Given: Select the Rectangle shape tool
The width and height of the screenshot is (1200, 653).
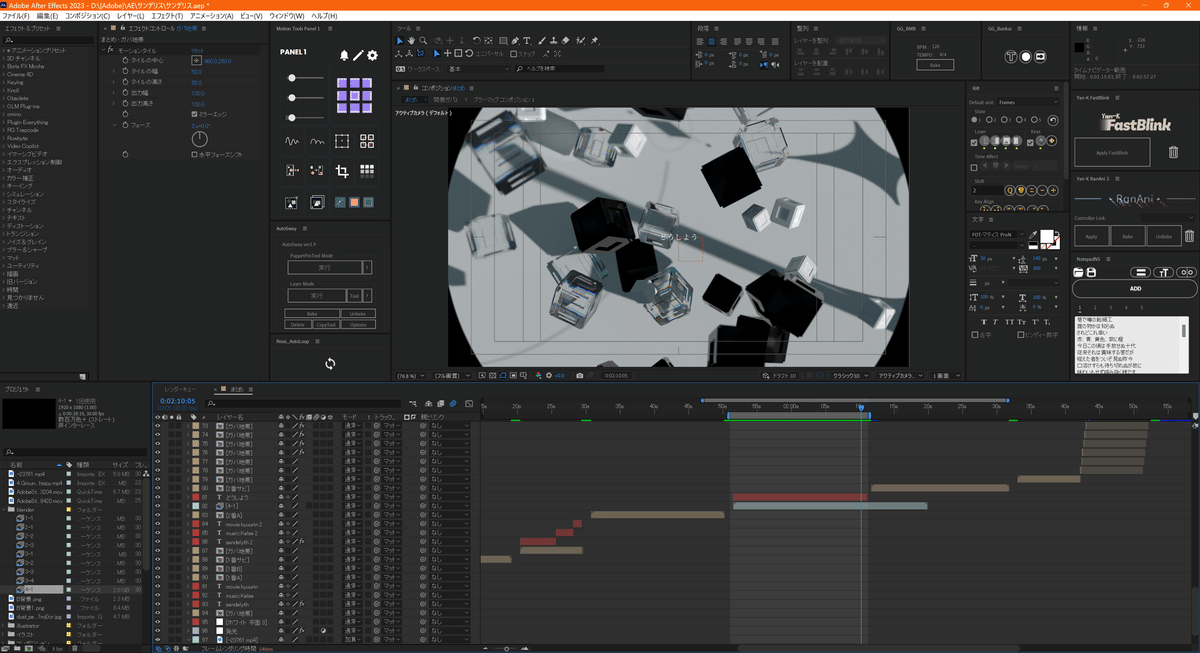Looking at the screenshot, I should [503, 41].
